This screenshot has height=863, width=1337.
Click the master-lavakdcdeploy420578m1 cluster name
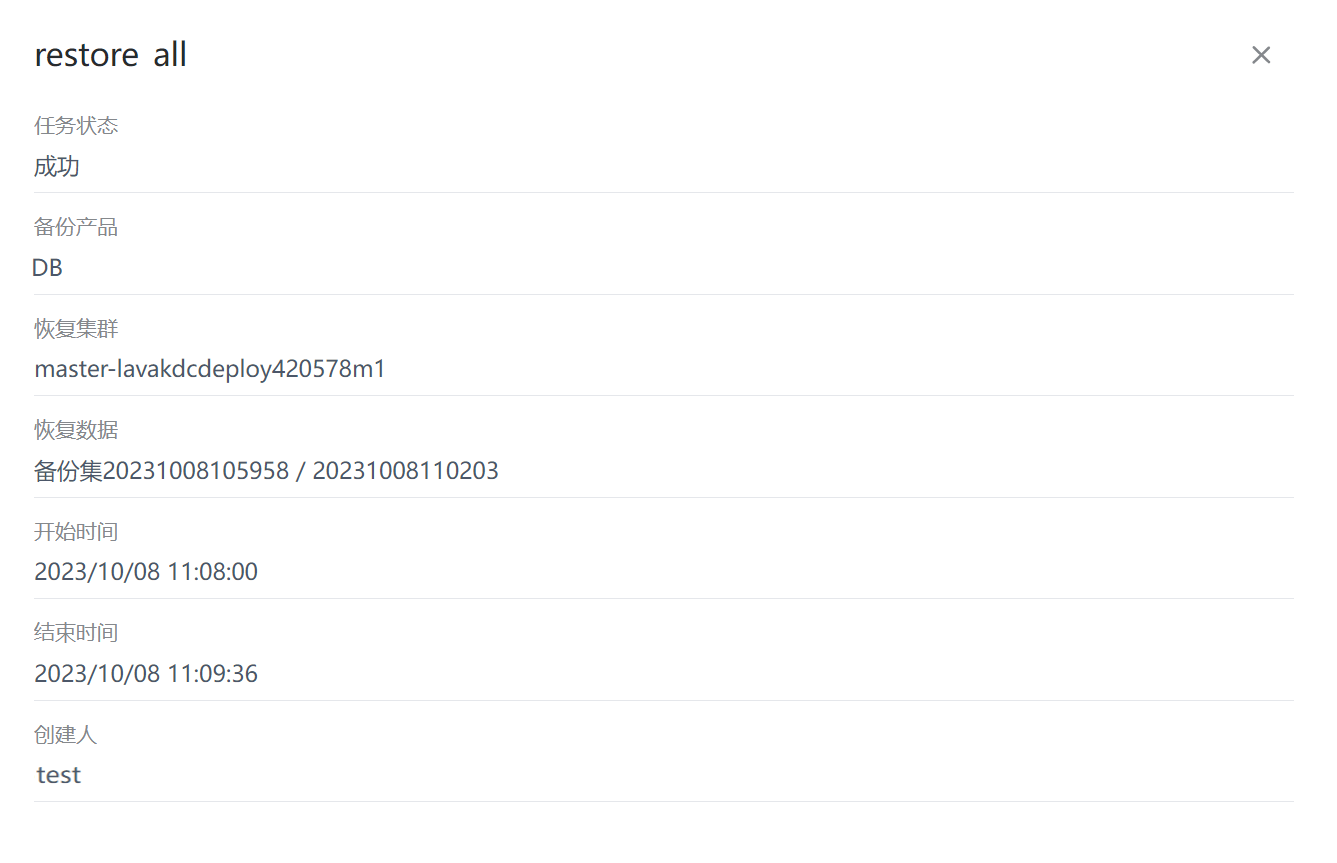[x=210, y=369]
